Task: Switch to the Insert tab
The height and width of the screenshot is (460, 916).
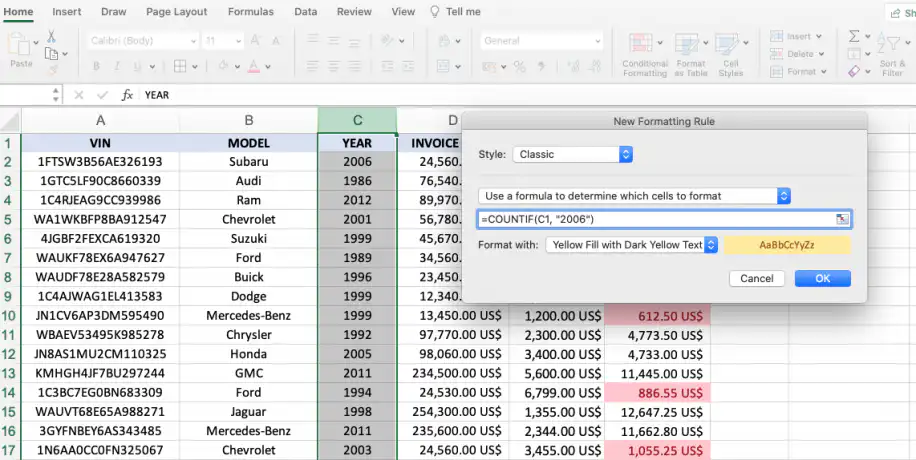Action: 67,12
